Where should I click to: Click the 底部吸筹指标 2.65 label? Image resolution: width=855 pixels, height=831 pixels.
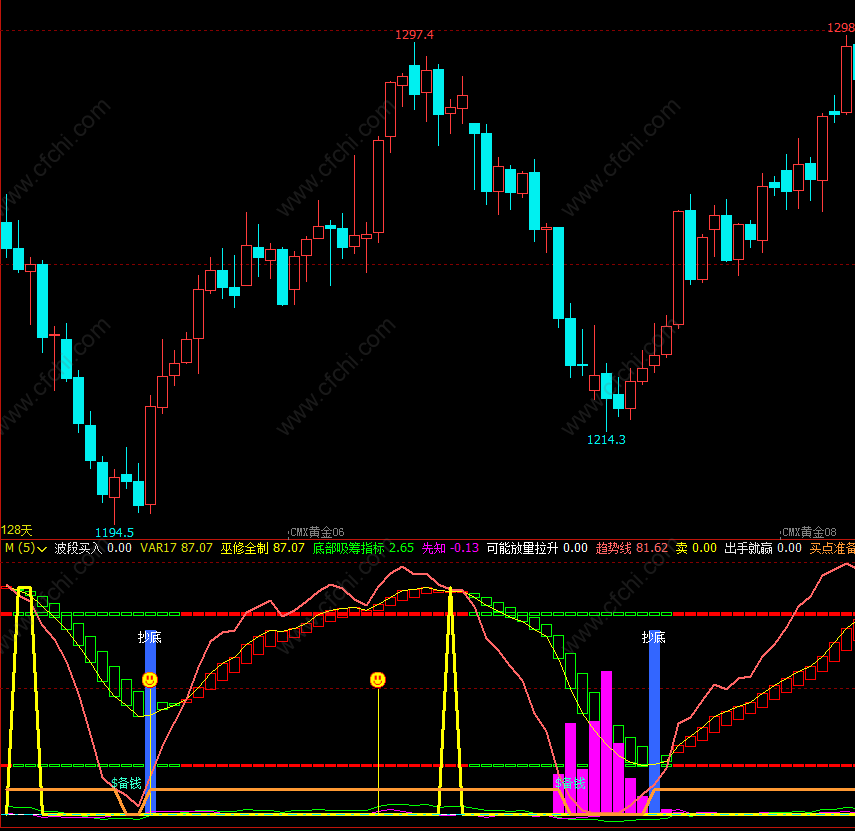[363, 548]
